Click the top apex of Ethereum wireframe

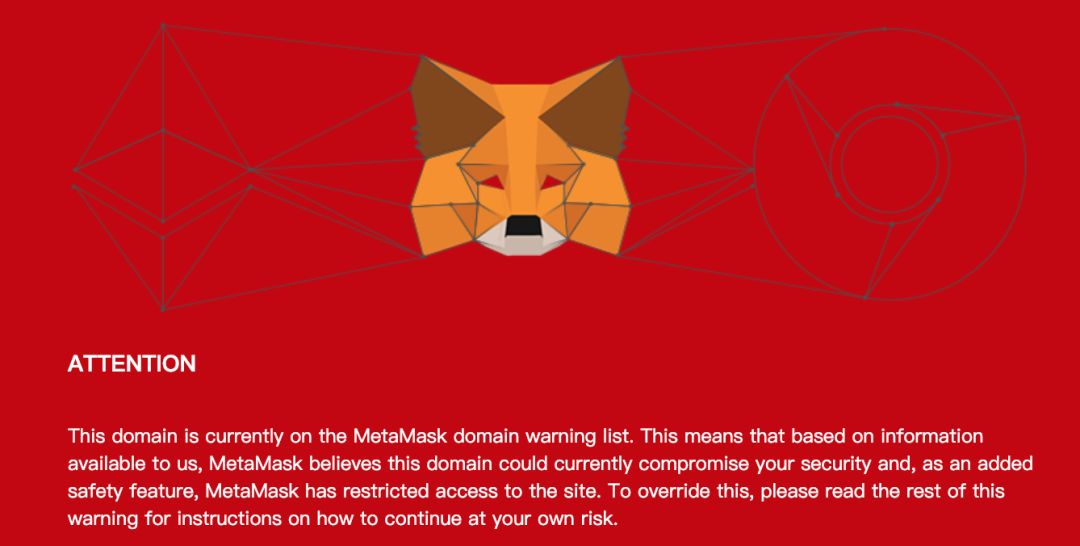pyautogui.click(x=163, y=25)
